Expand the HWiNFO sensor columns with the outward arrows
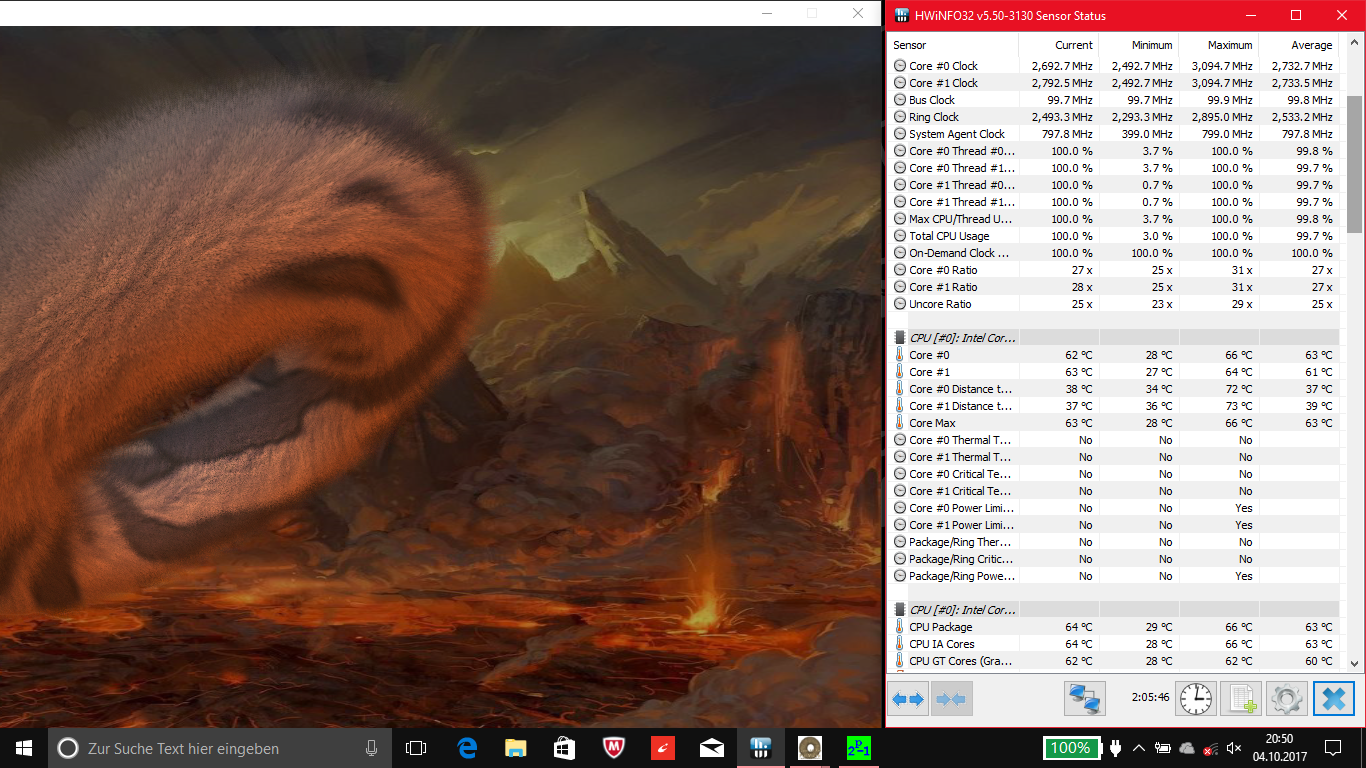The height and width of the screenshot is (768, 1366). click(x=908, y=699)
